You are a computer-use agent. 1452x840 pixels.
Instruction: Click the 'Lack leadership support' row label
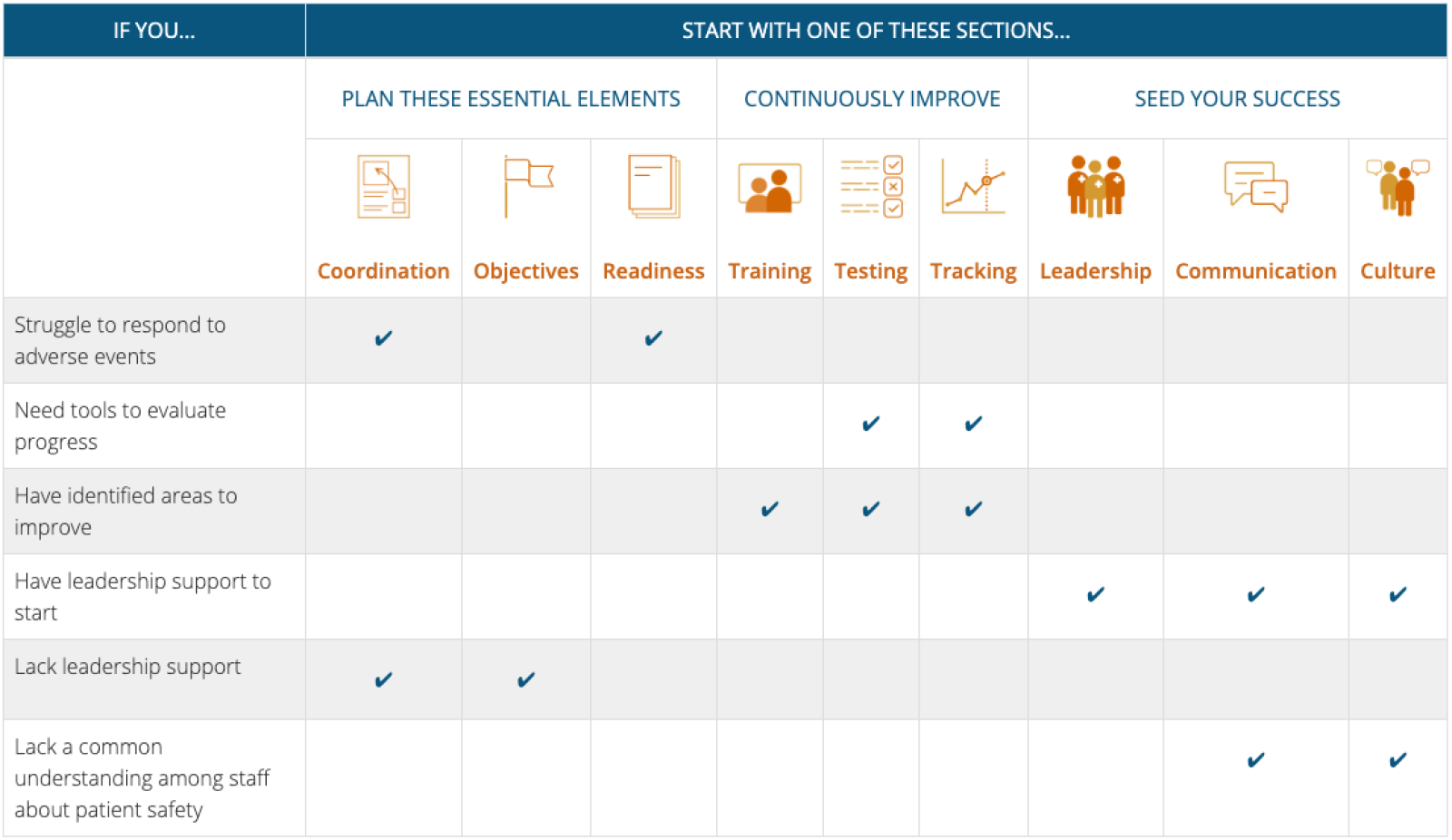pos(128,667)
